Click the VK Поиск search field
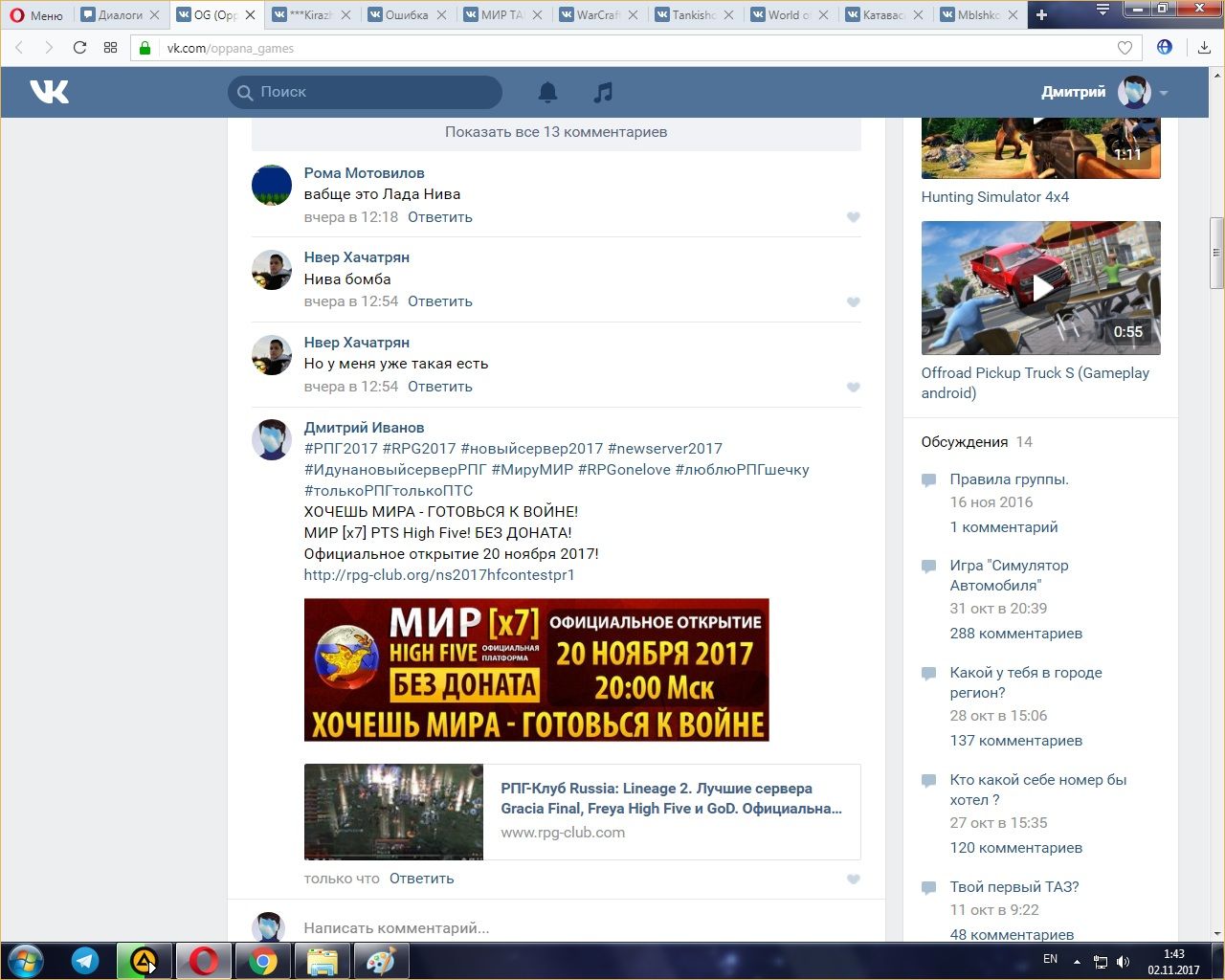The image size is (1225, 980). coord(365,92)
